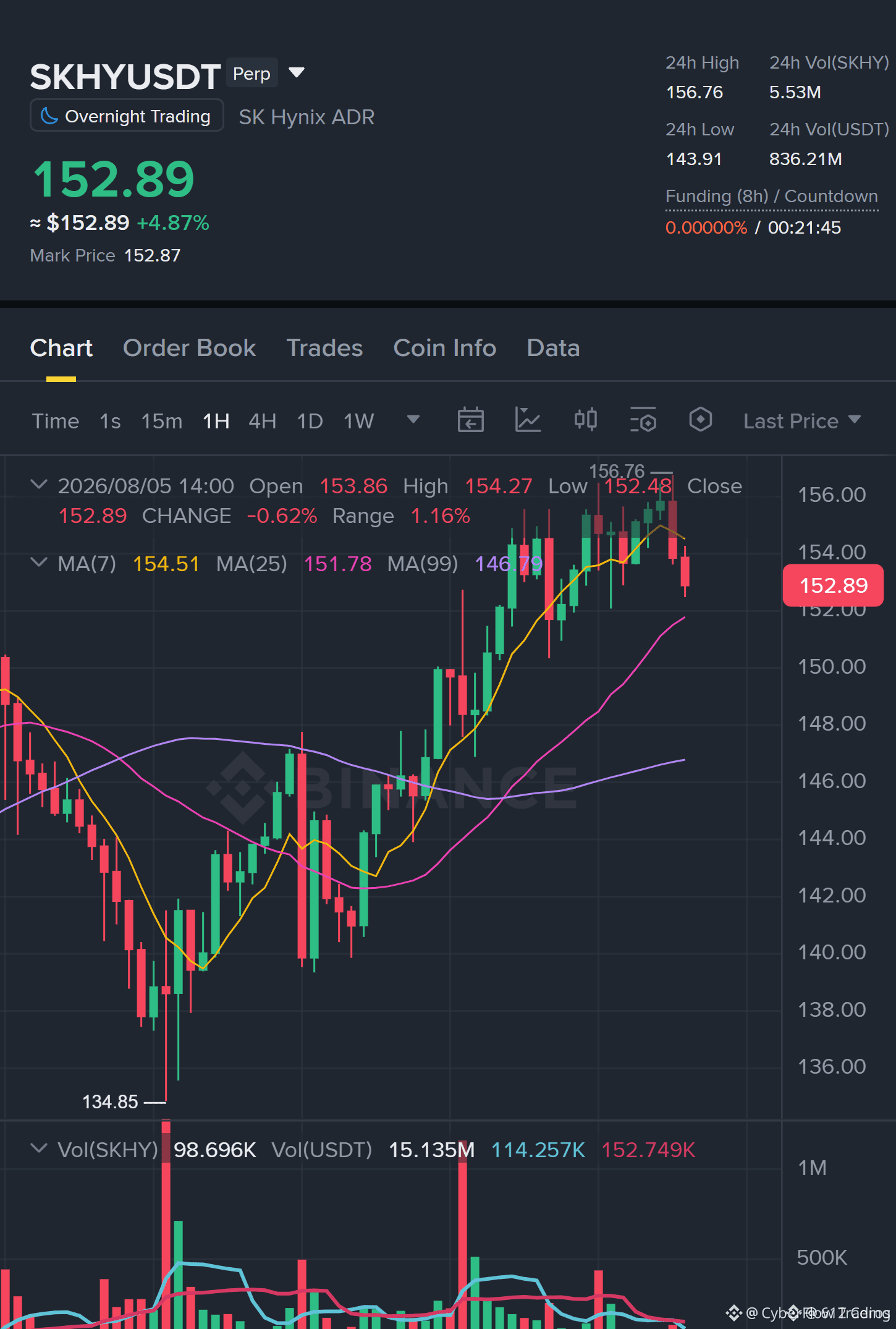The height and width of the screenshot is (1329, 896).
Task: Open the chart display settings icon
Action: click(x=643, y=420)
